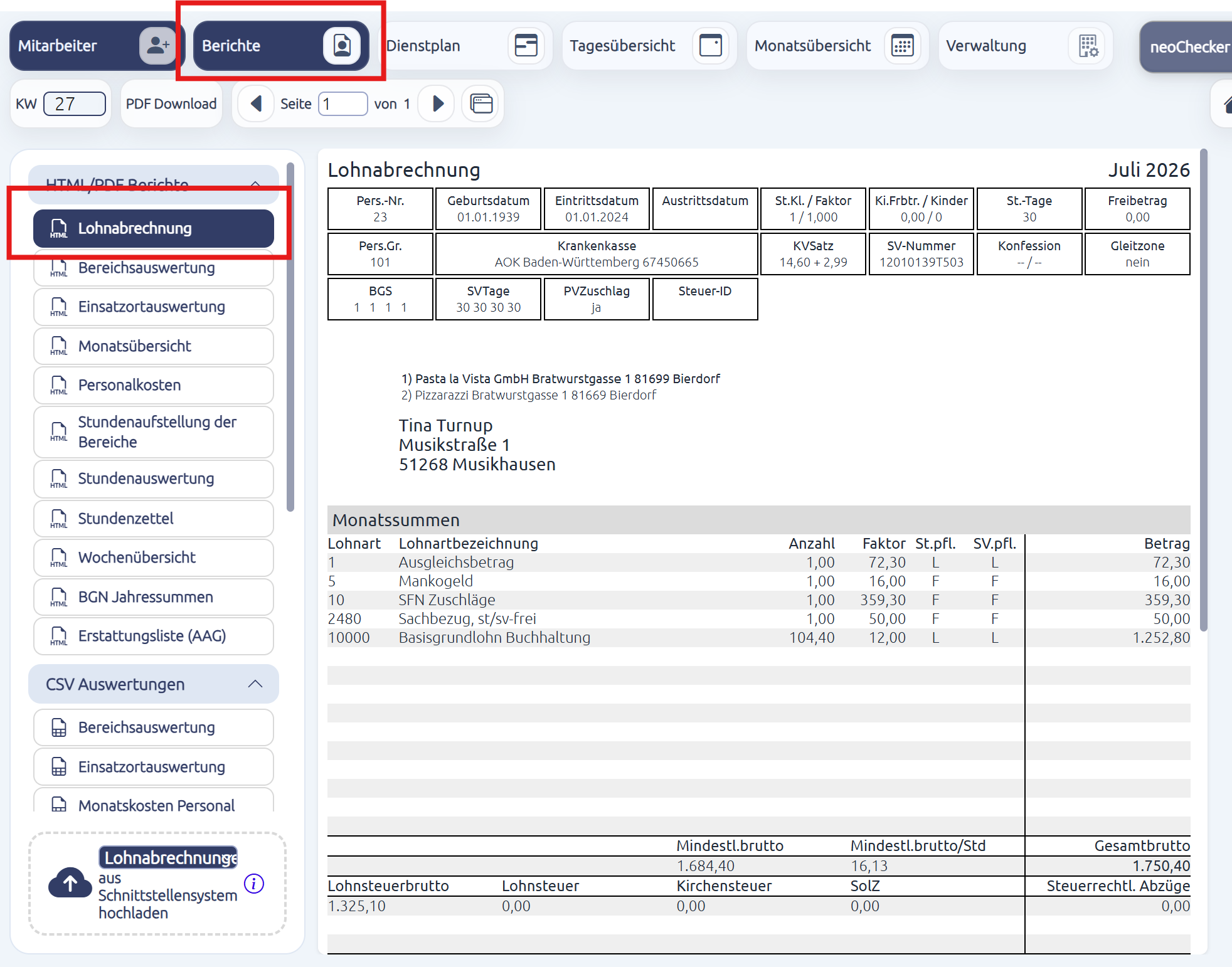Collapse the CSV Auswertungen section
The width and height of the screenshot is (1232, 967).
(x=255, y=684)
